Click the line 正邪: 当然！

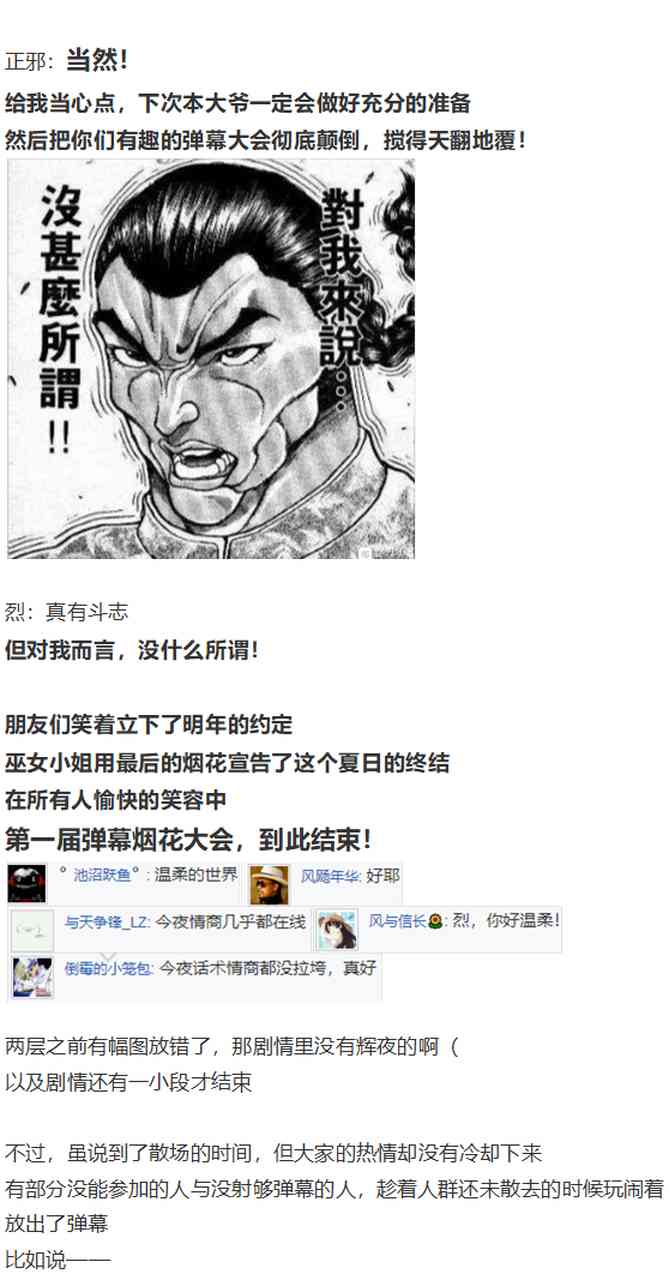point(67,61)
